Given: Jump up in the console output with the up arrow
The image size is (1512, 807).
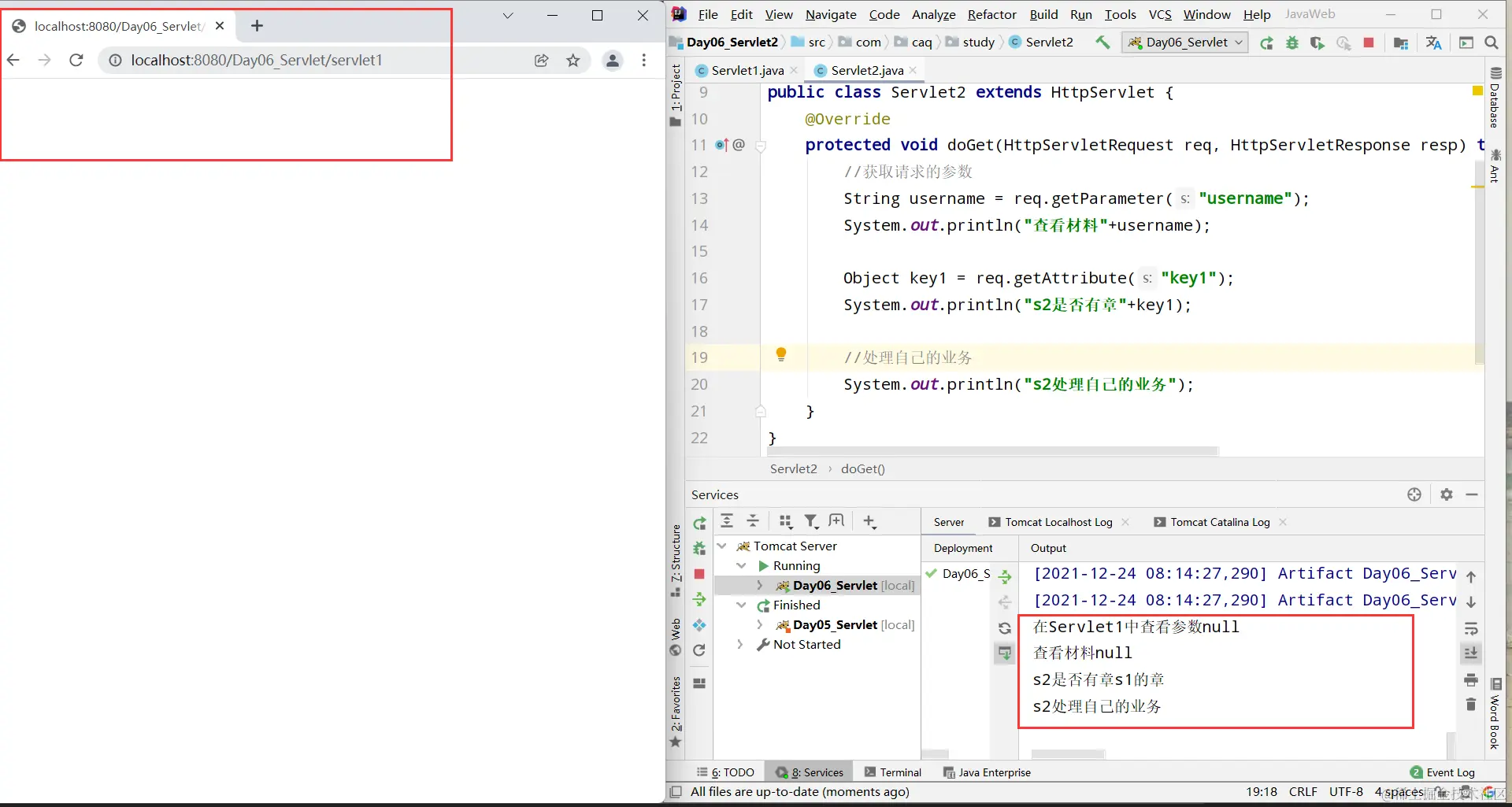Looking at the screenshot, I should pos(1471,577).
